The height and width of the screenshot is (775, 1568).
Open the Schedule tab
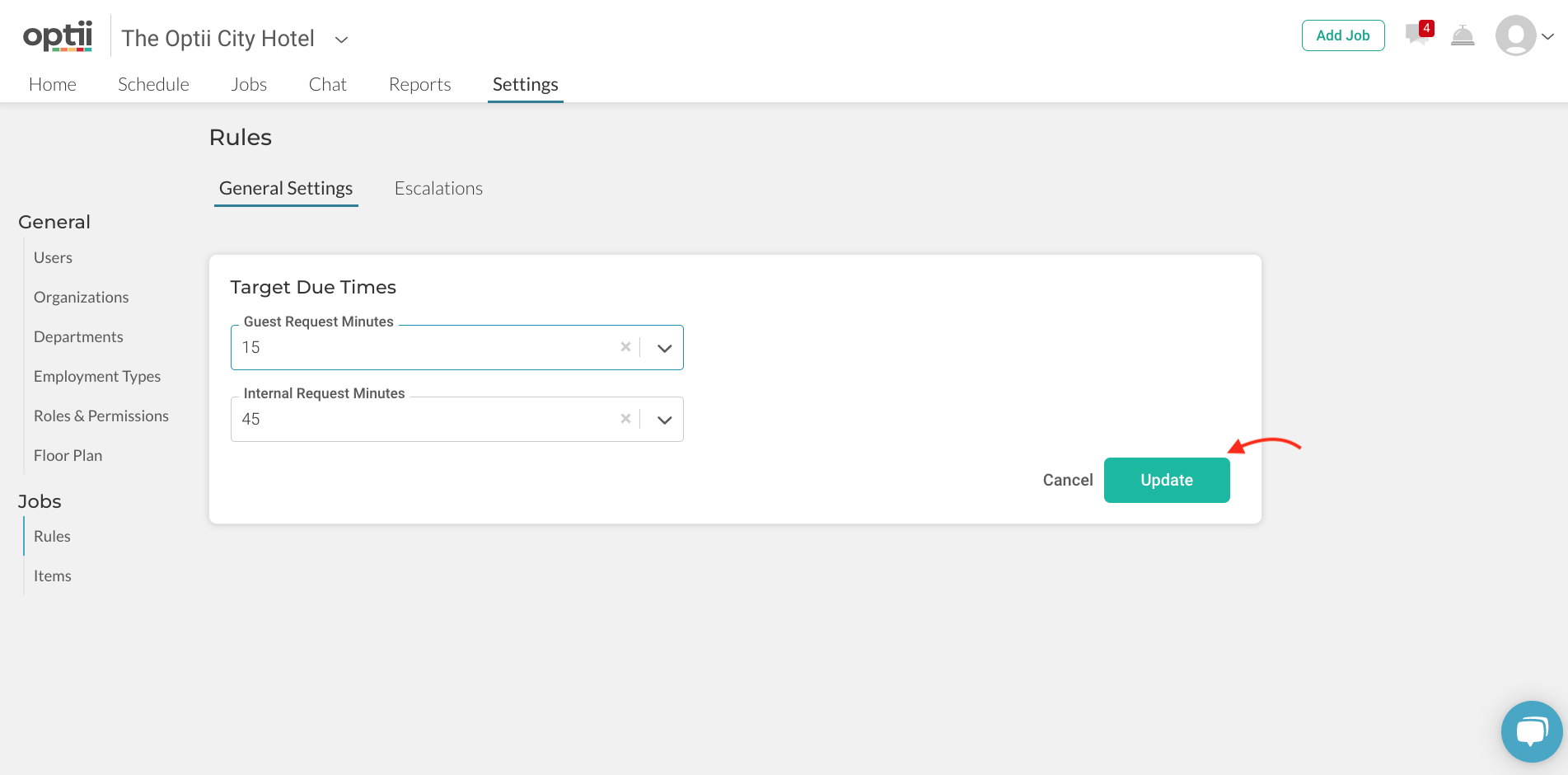tap(153, 84)
